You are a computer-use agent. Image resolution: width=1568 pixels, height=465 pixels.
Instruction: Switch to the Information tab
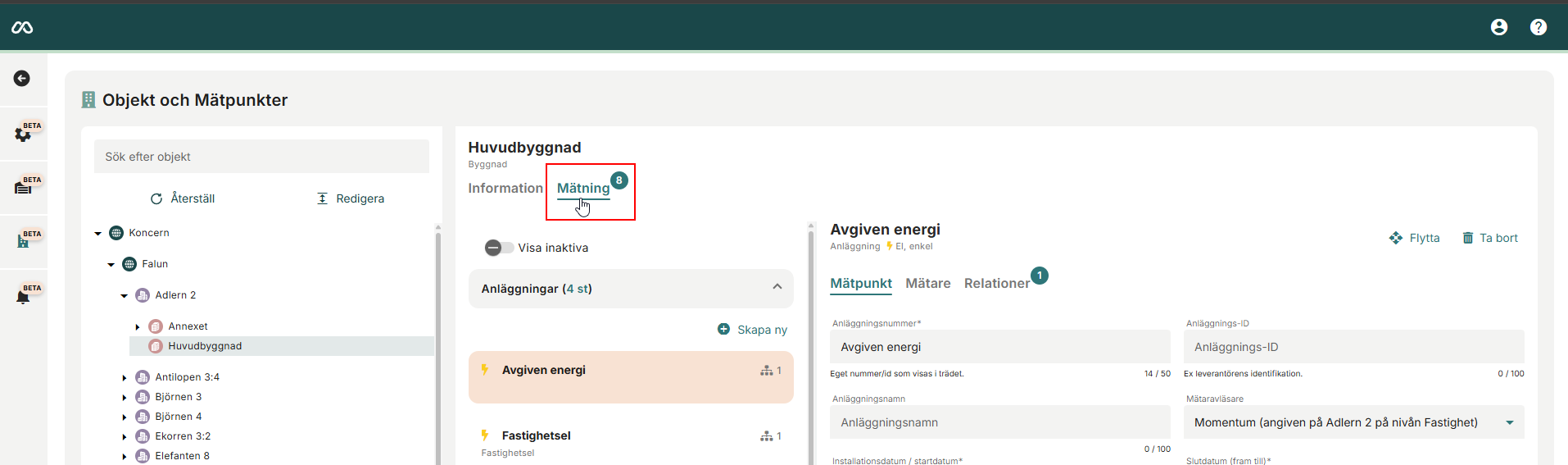coord(505,188)
